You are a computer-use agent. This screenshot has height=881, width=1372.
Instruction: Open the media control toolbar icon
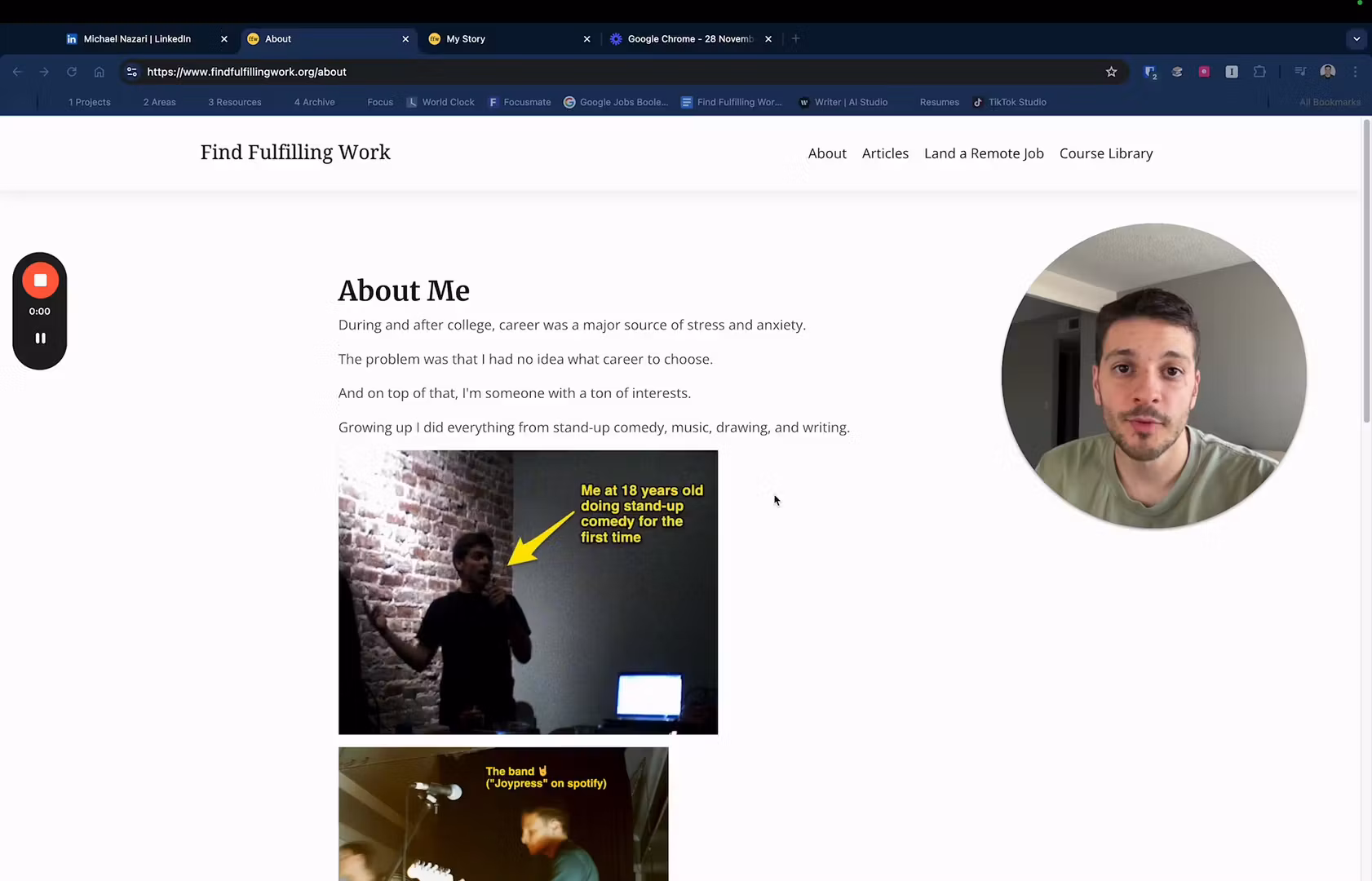tap(1300, 72)
